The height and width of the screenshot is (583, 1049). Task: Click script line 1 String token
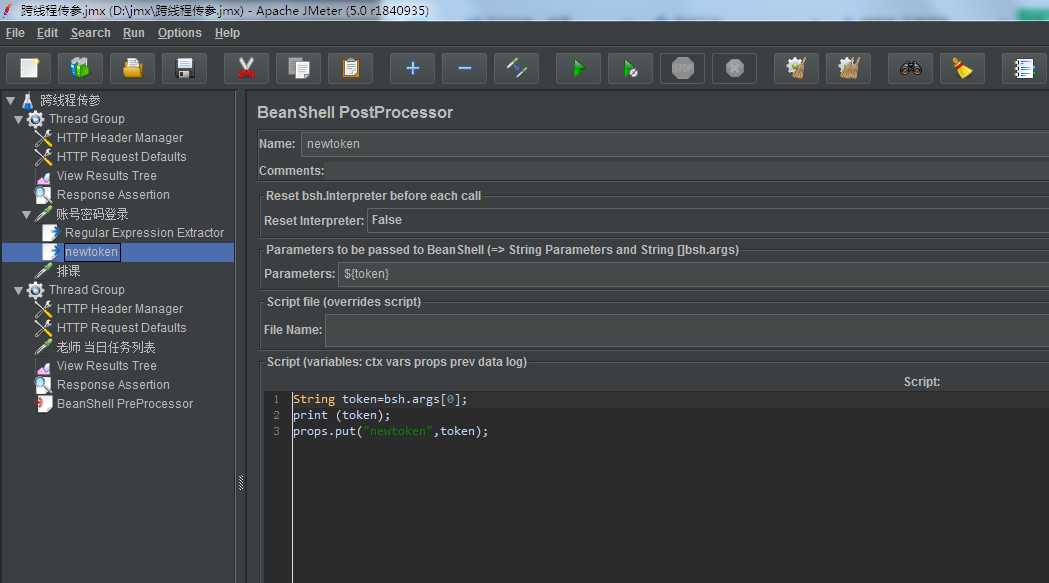(380, 399)
